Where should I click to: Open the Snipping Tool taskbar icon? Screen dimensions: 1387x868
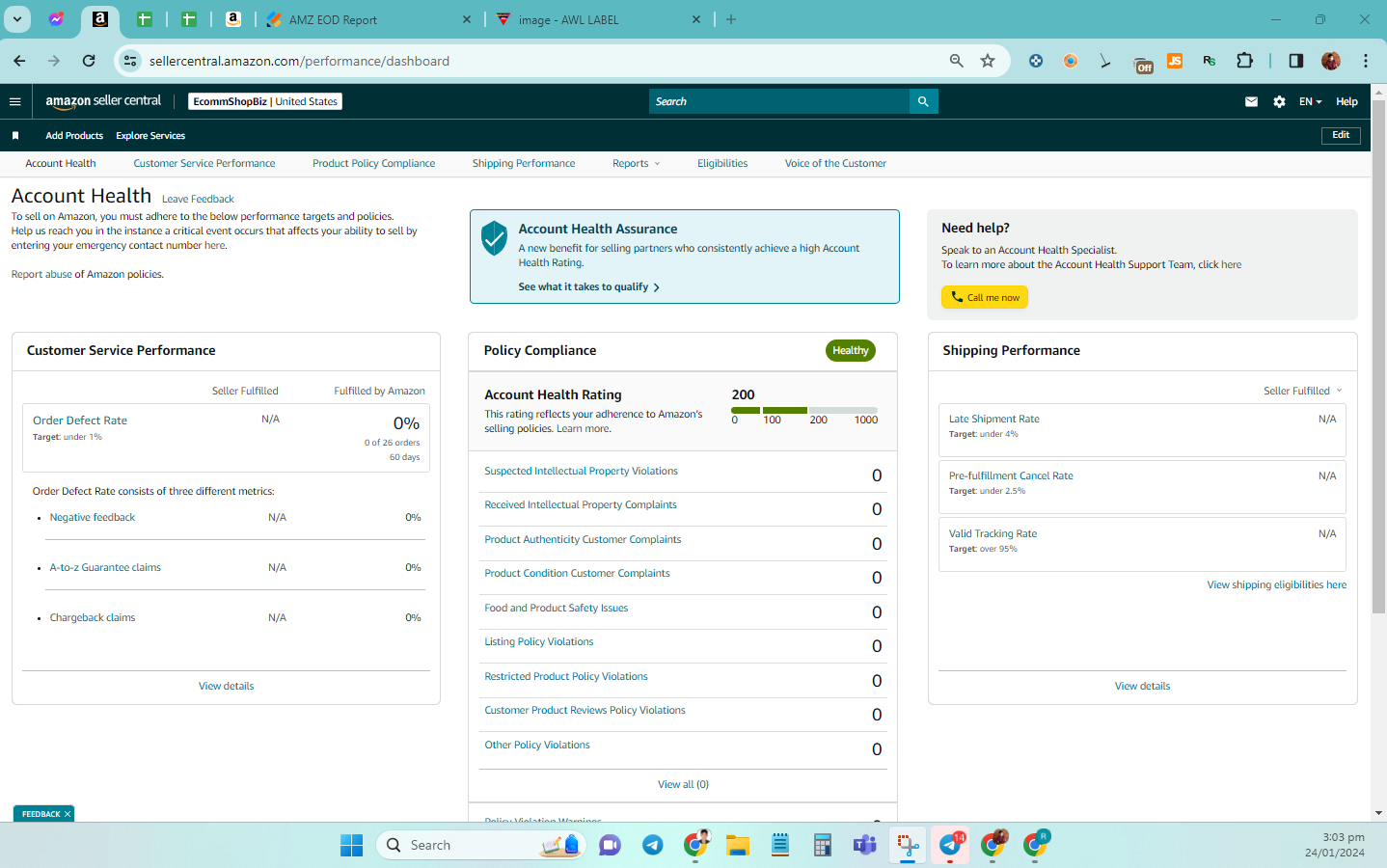click(908, 845)
